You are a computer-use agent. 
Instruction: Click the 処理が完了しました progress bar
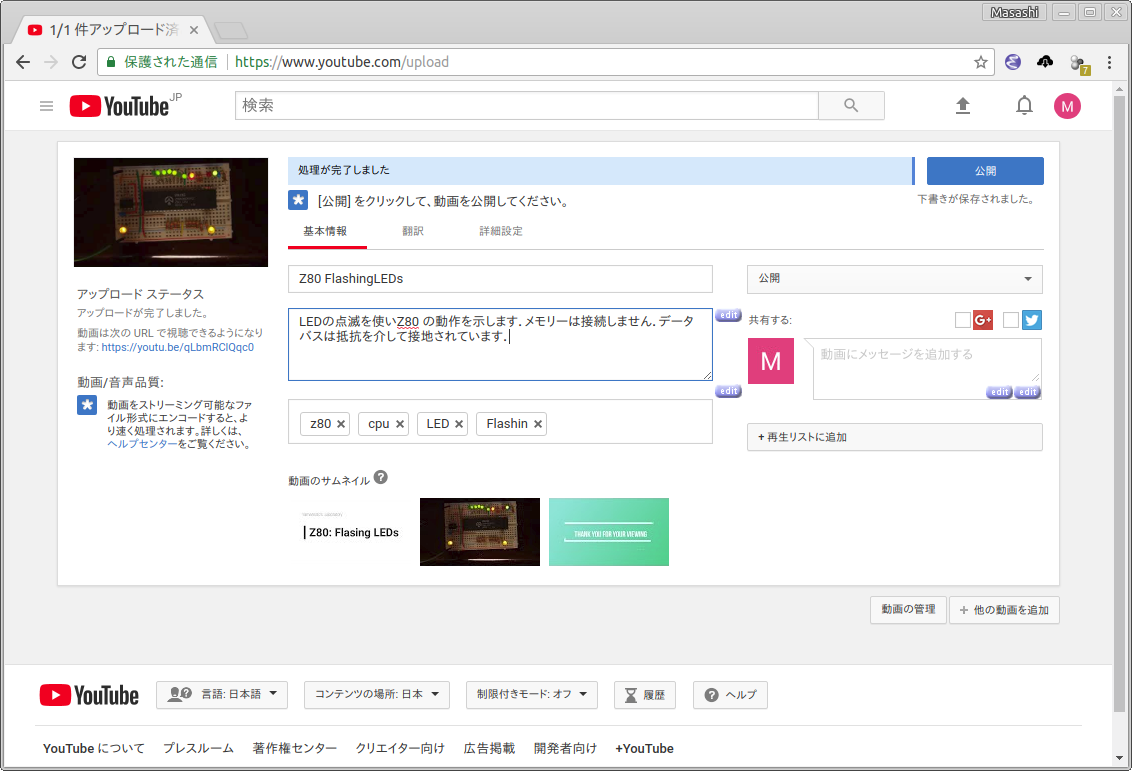tap(601, 170)
